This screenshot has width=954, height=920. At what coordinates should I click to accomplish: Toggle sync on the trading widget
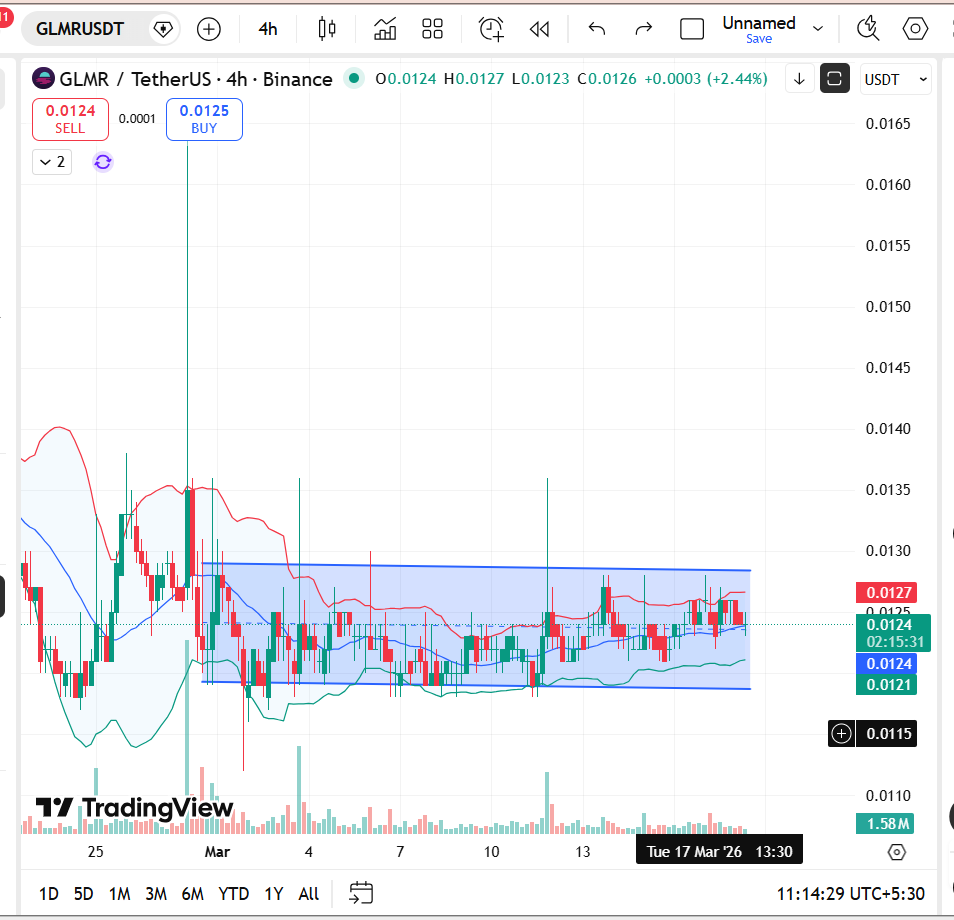click(102, 161)
